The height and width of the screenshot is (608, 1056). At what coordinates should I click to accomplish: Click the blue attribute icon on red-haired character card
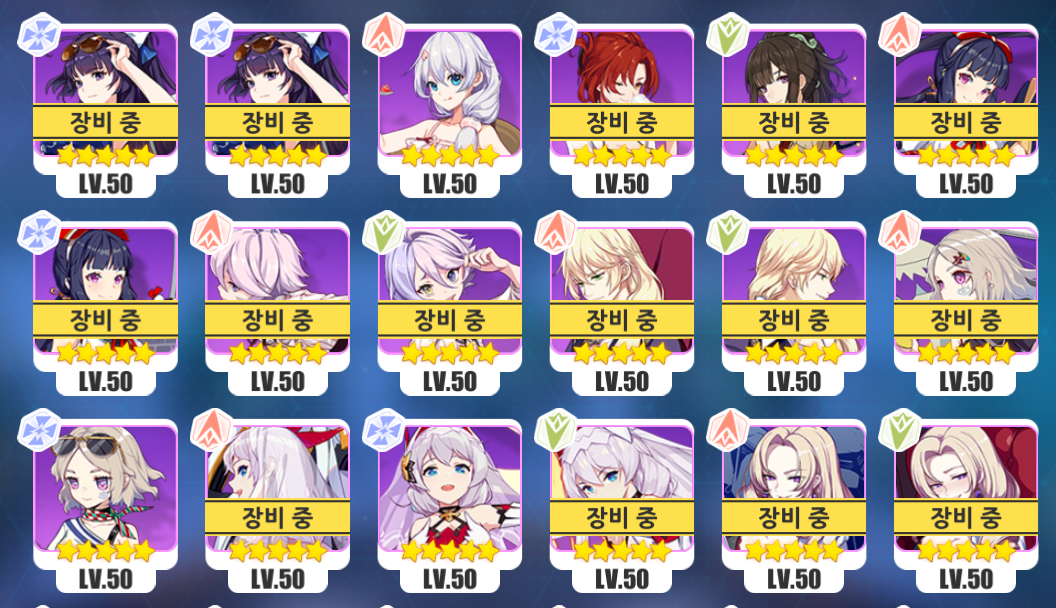tap(556, 35)
